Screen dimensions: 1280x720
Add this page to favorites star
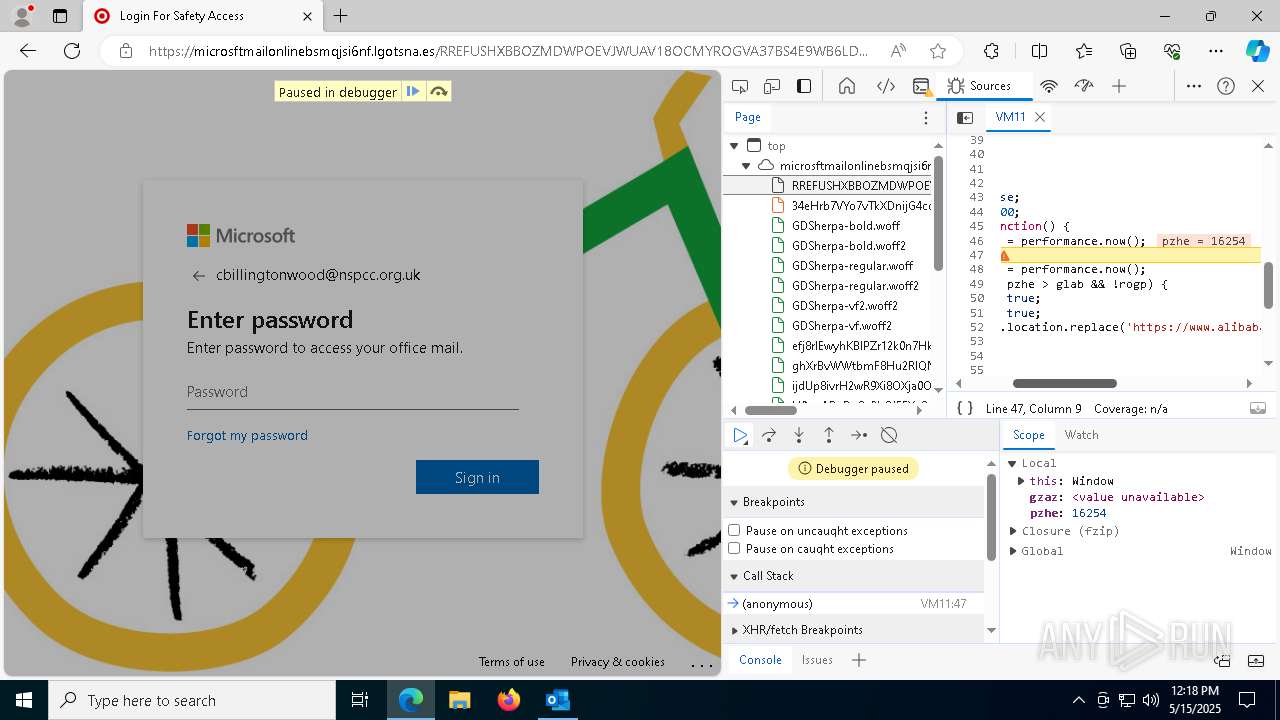point(937,51)
